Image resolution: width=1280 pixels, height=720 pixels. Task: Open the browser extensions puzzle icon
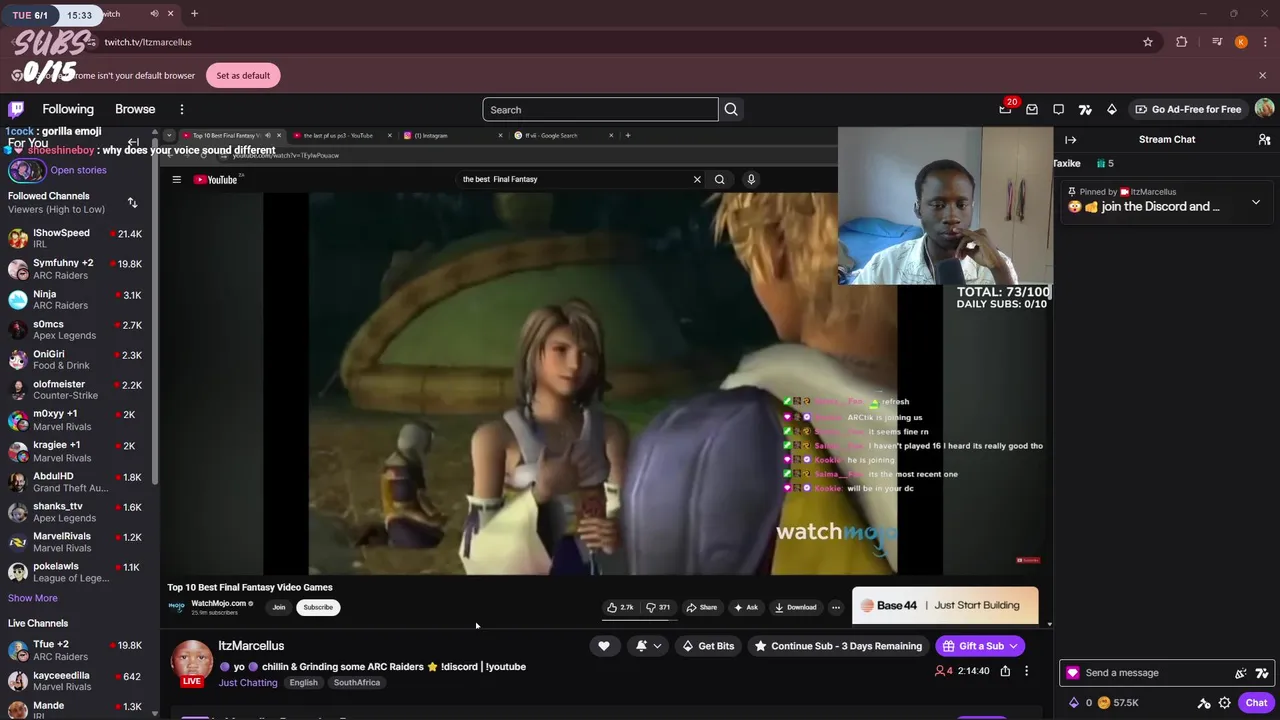[x=1182, y=42]
